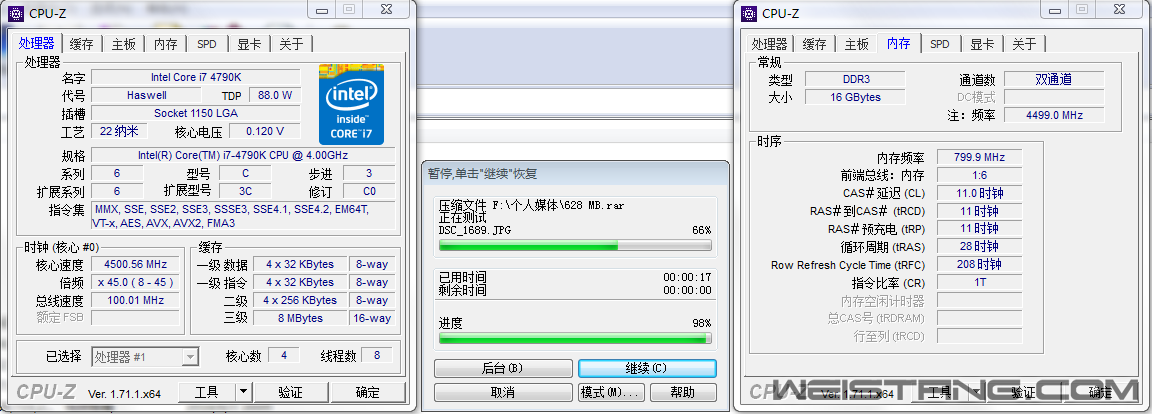Click the CPU-Z icon in the memory window title bar
1152x414 pixels.
pyautogui.click(x=748, y=13)
